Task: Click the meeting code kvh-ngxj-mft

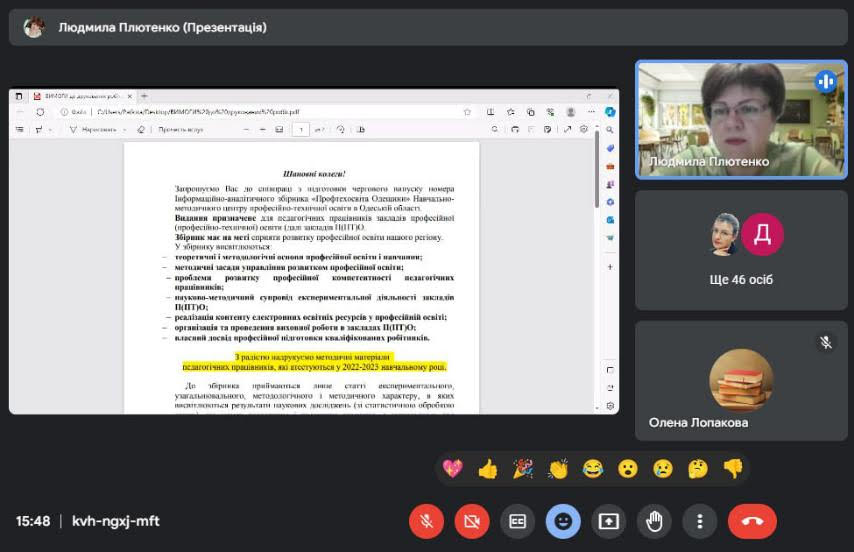Action: pyautogui.click(x=115, y=521)
